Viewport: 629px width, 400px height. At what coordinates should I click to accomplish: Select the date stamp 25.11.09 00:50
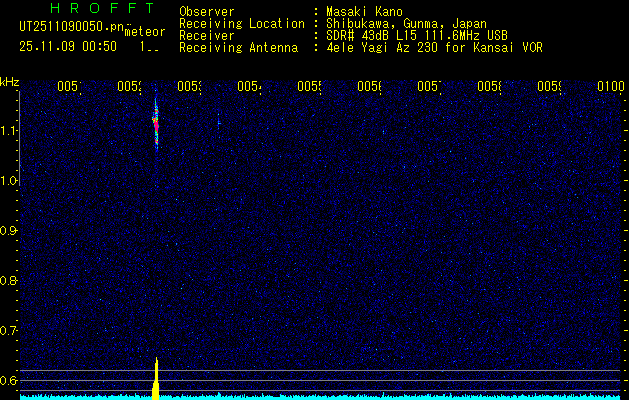pos(68,47)
